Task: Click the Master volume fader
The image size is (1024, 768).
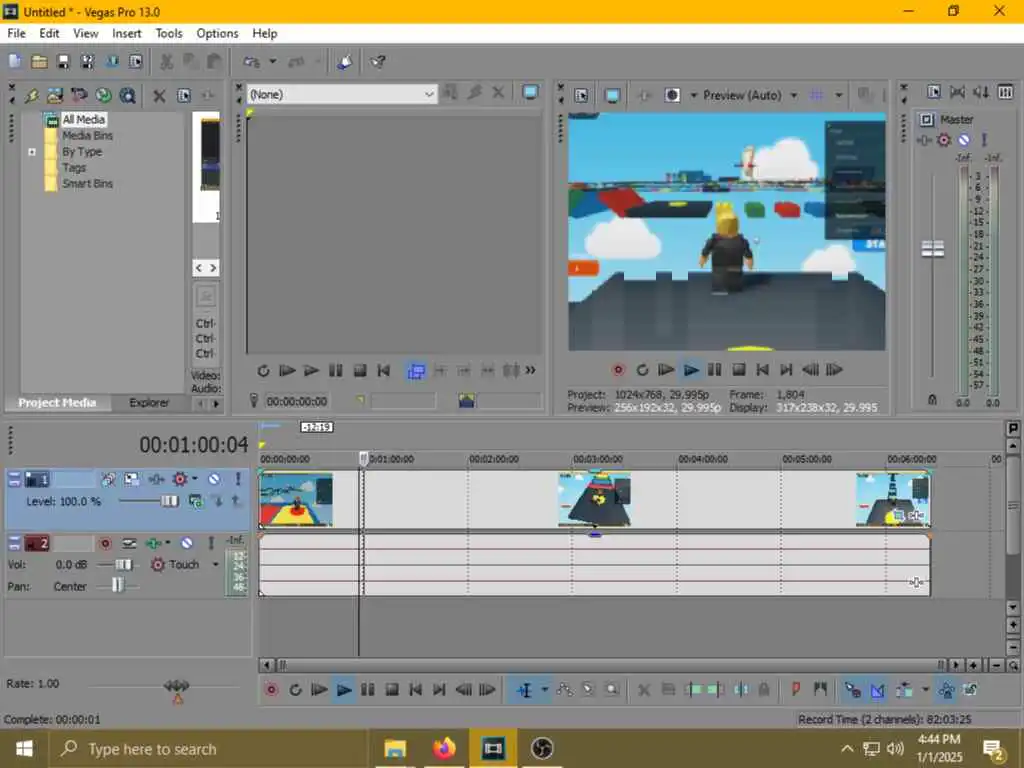Action: (x=932, y=248)
